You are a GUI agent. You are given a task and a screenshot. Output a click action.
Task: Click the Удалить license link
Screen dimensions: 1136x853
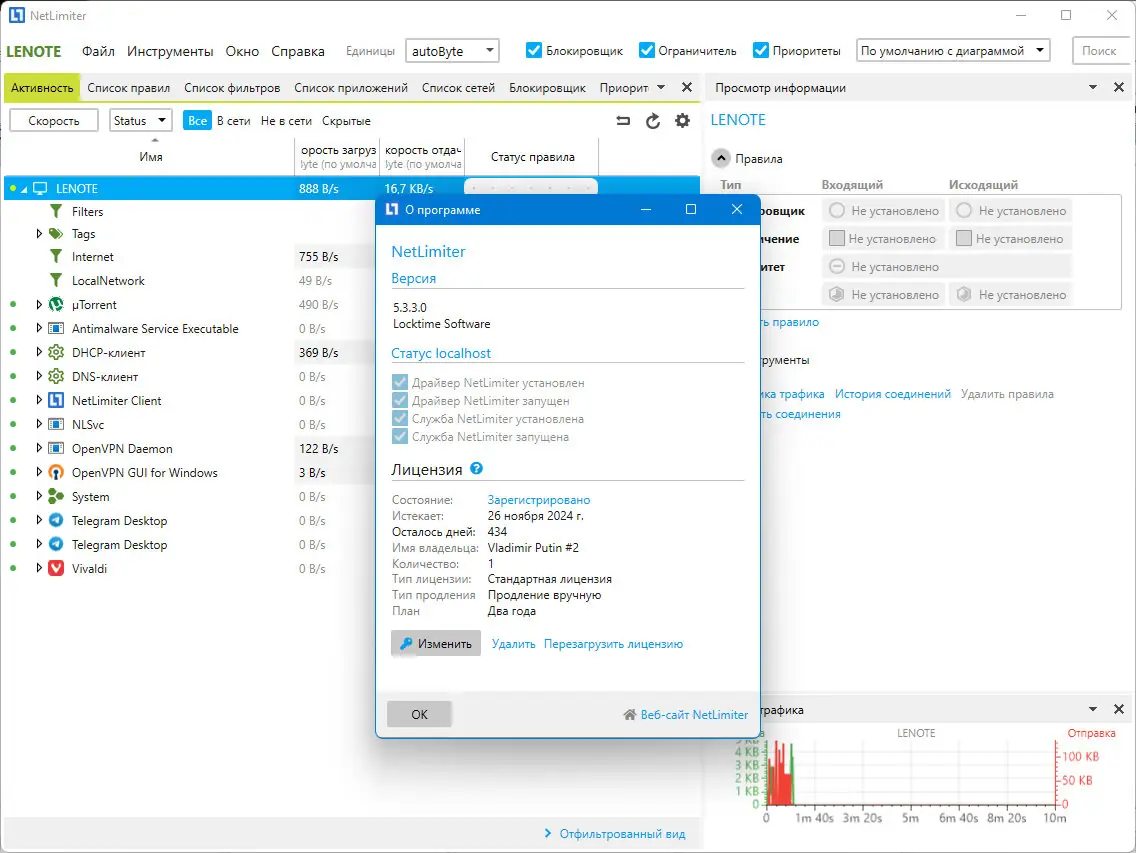pyautogui.click(x=513, y=644)
